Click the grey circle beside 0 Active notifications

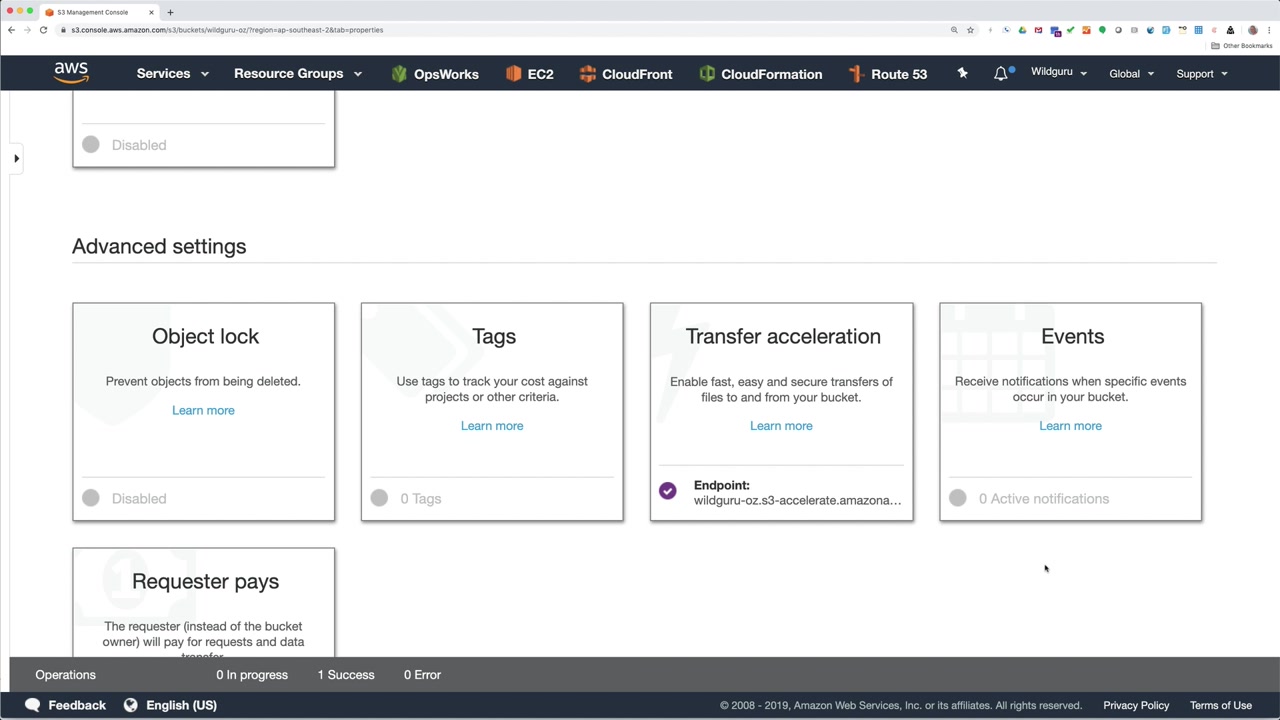[957, 498]
